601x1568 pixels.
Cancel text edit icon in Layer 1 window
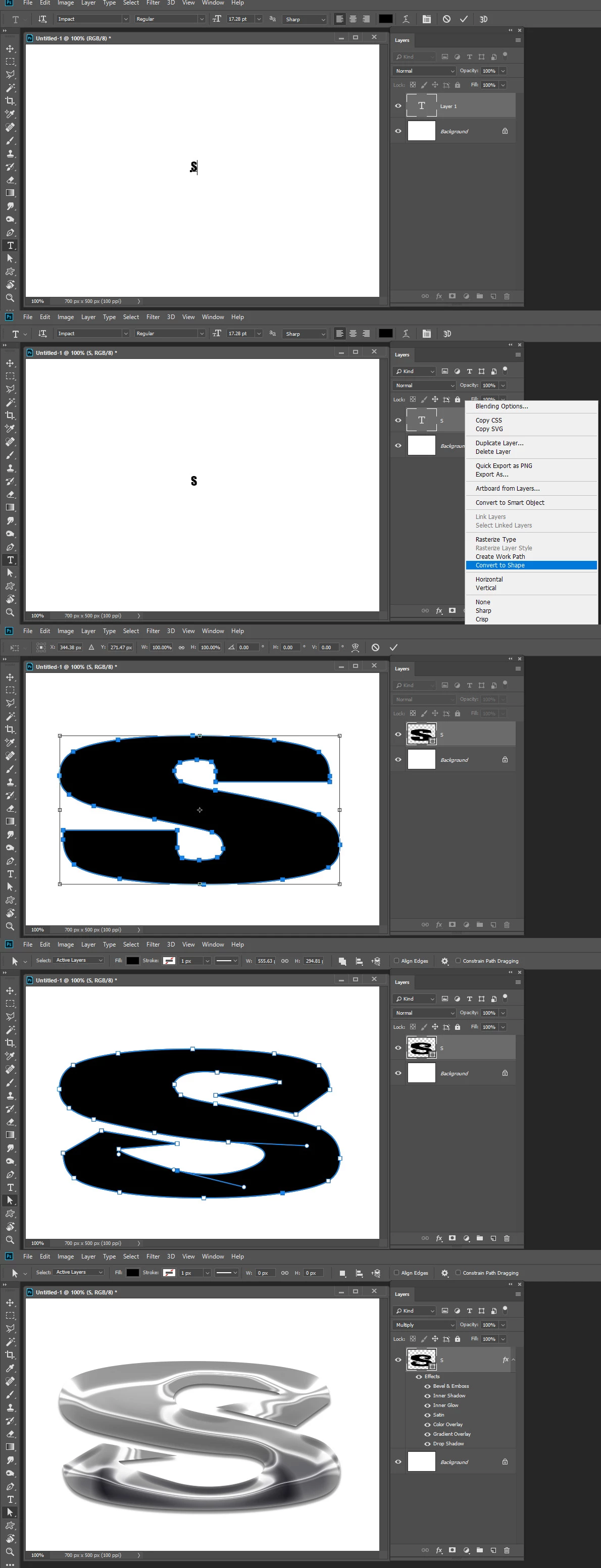pos(447,19)
